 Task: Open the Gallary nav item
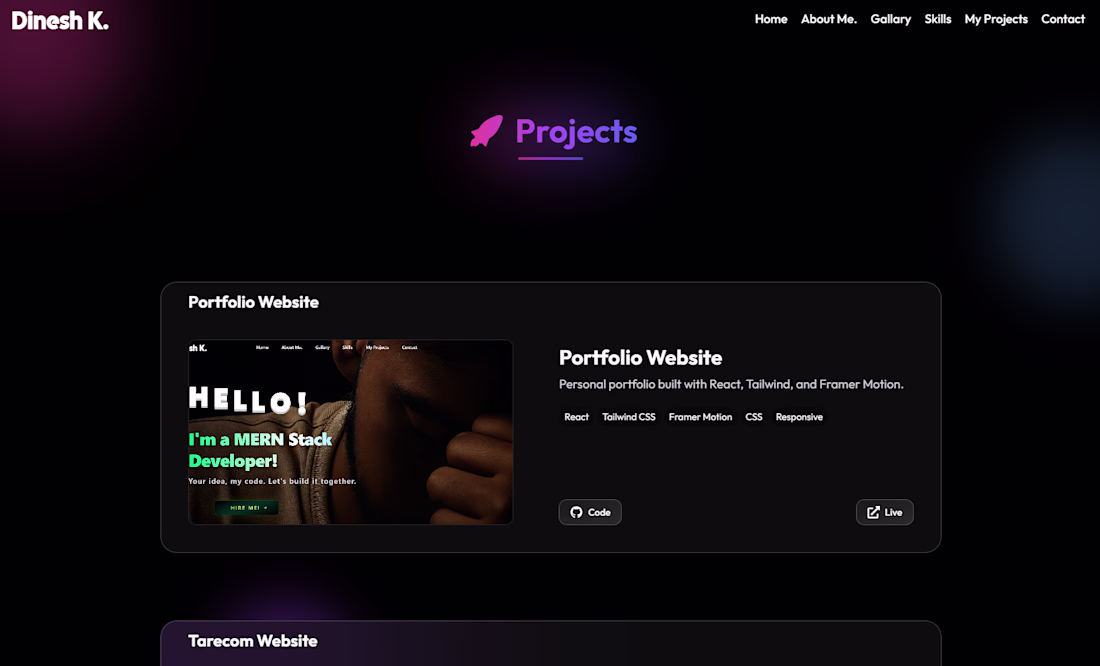tap(891, 20)
